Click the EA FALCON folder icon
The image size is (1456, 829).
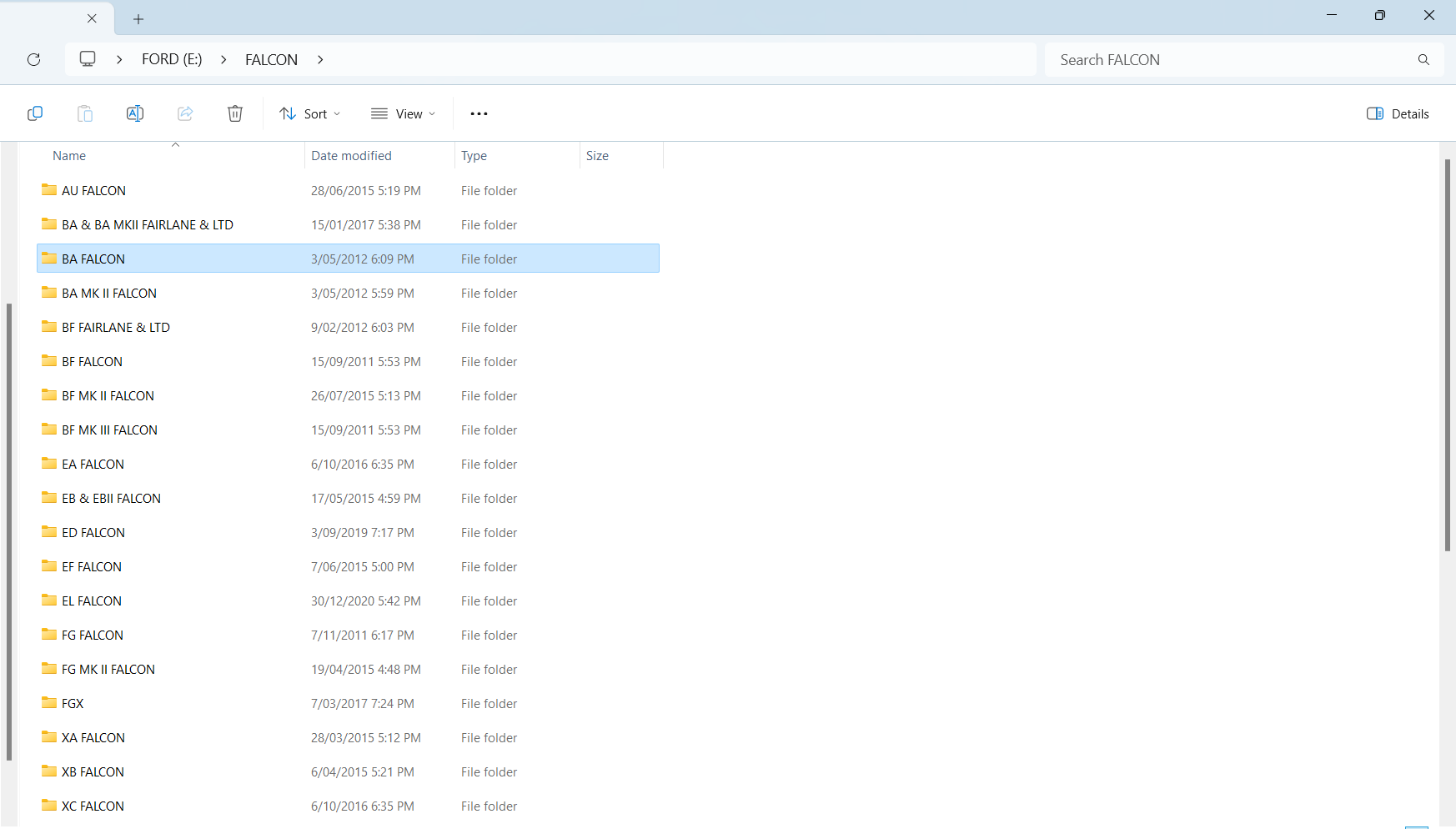pyautogui.click(x=49, y=464)
